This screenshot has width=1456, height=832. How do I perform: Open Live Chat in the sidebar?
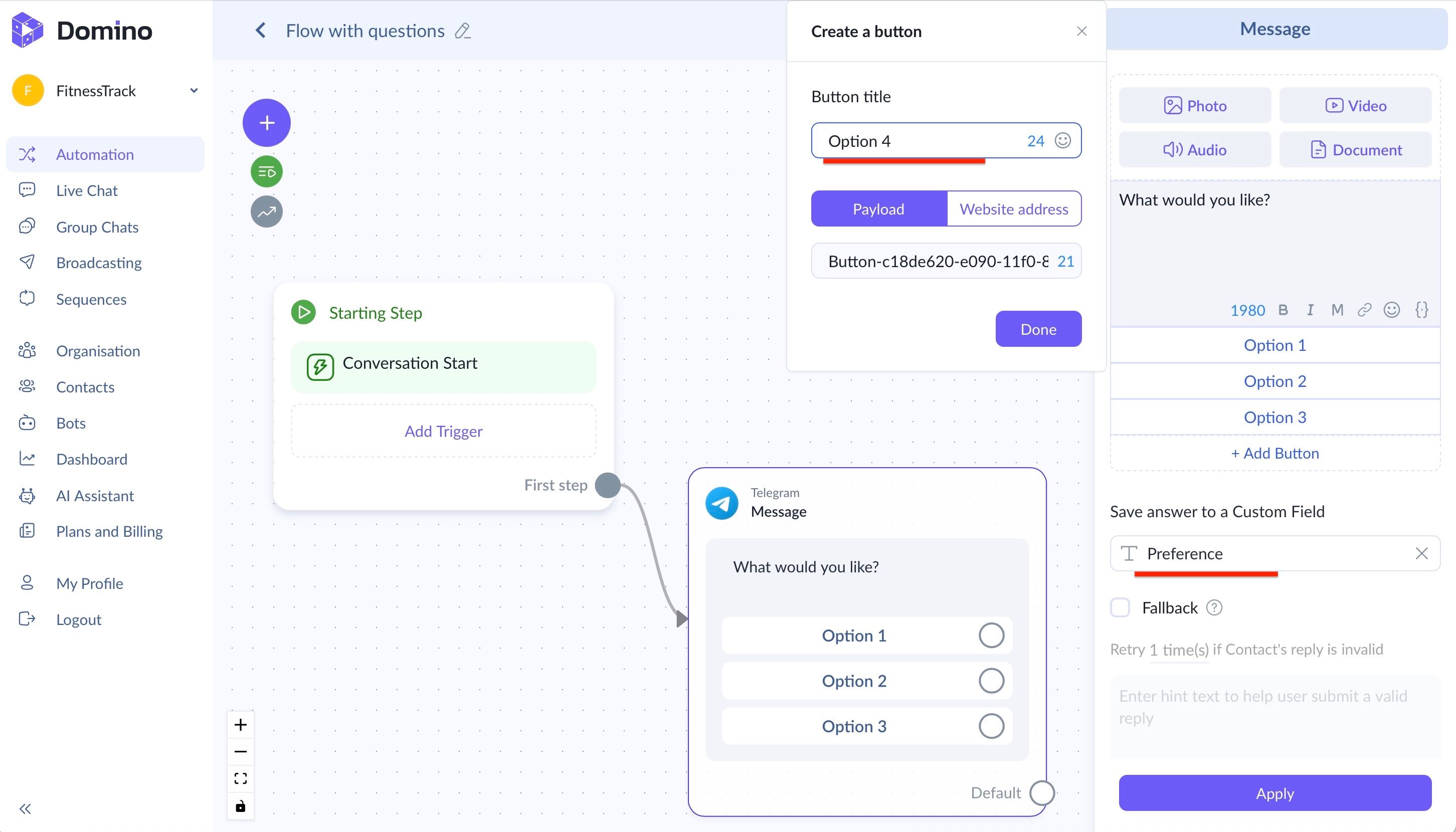click(87, 190)
